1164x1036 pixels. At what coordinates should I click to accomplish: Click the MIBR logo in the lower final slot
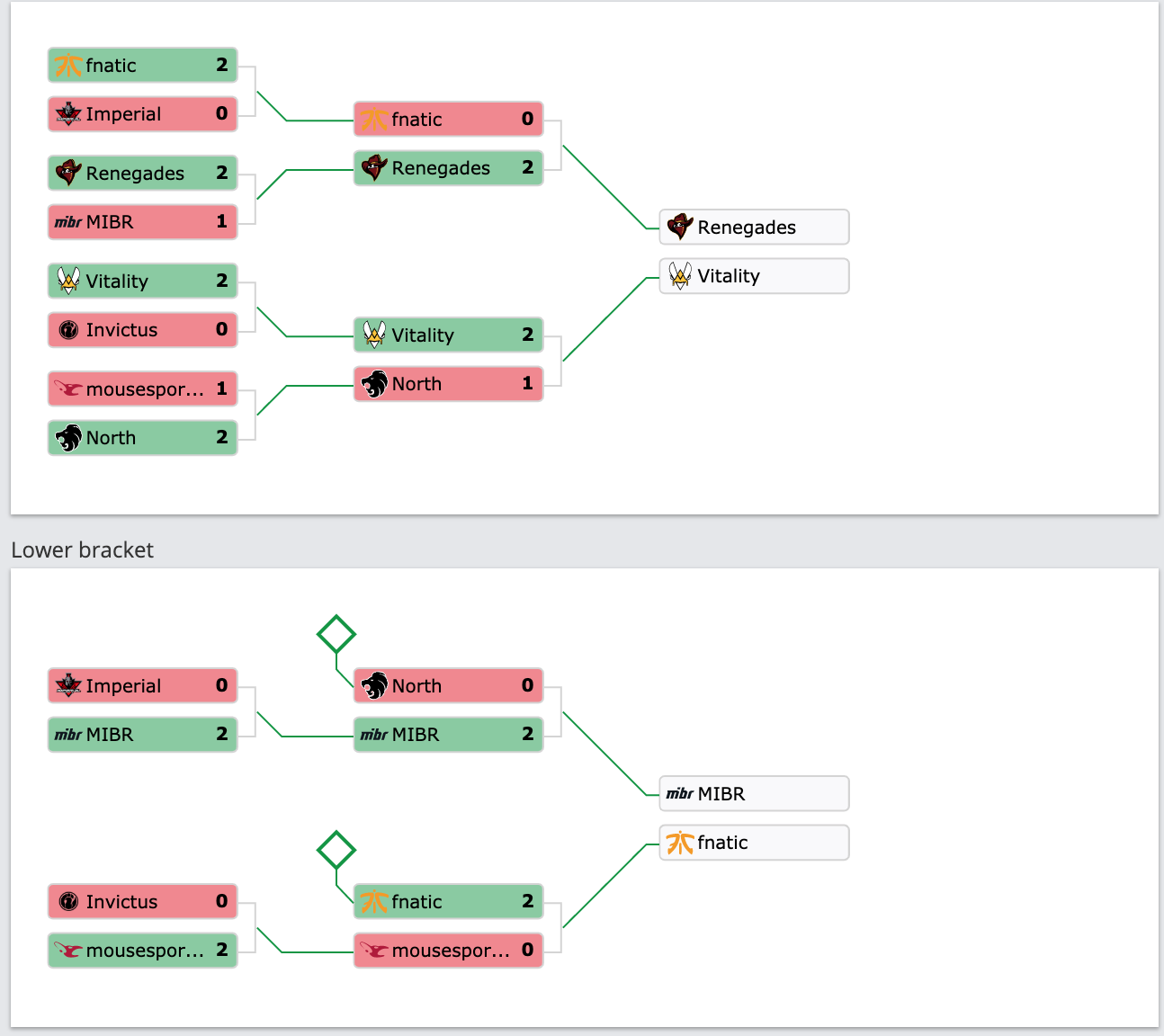[680, 794]
